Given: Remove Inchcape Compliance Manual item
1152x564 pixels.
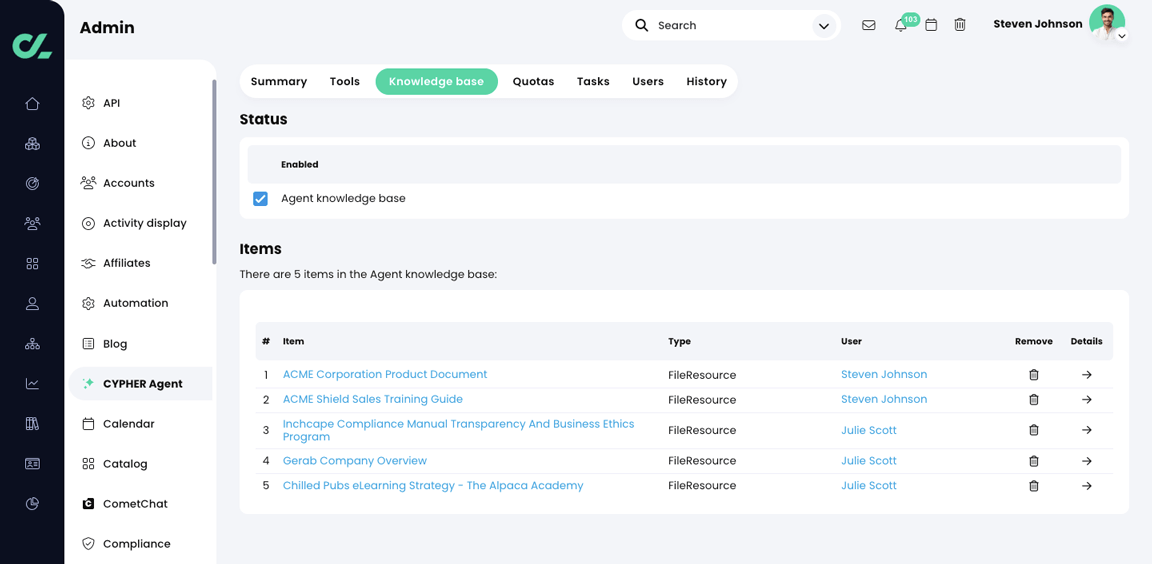Looking at the screenshot, I should pos(1034,430).
